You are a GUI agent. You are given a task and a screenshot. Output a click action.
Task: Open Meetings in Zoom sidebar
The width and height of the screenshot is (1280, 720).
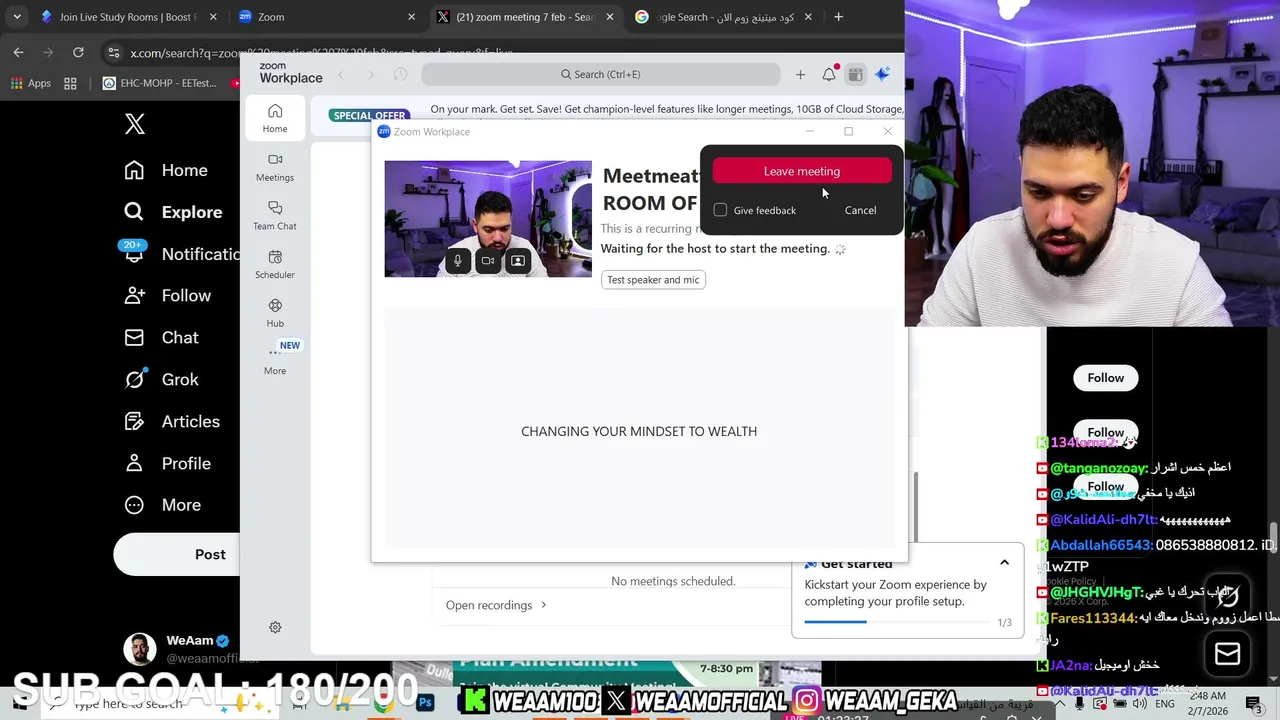tap(275, 167)
